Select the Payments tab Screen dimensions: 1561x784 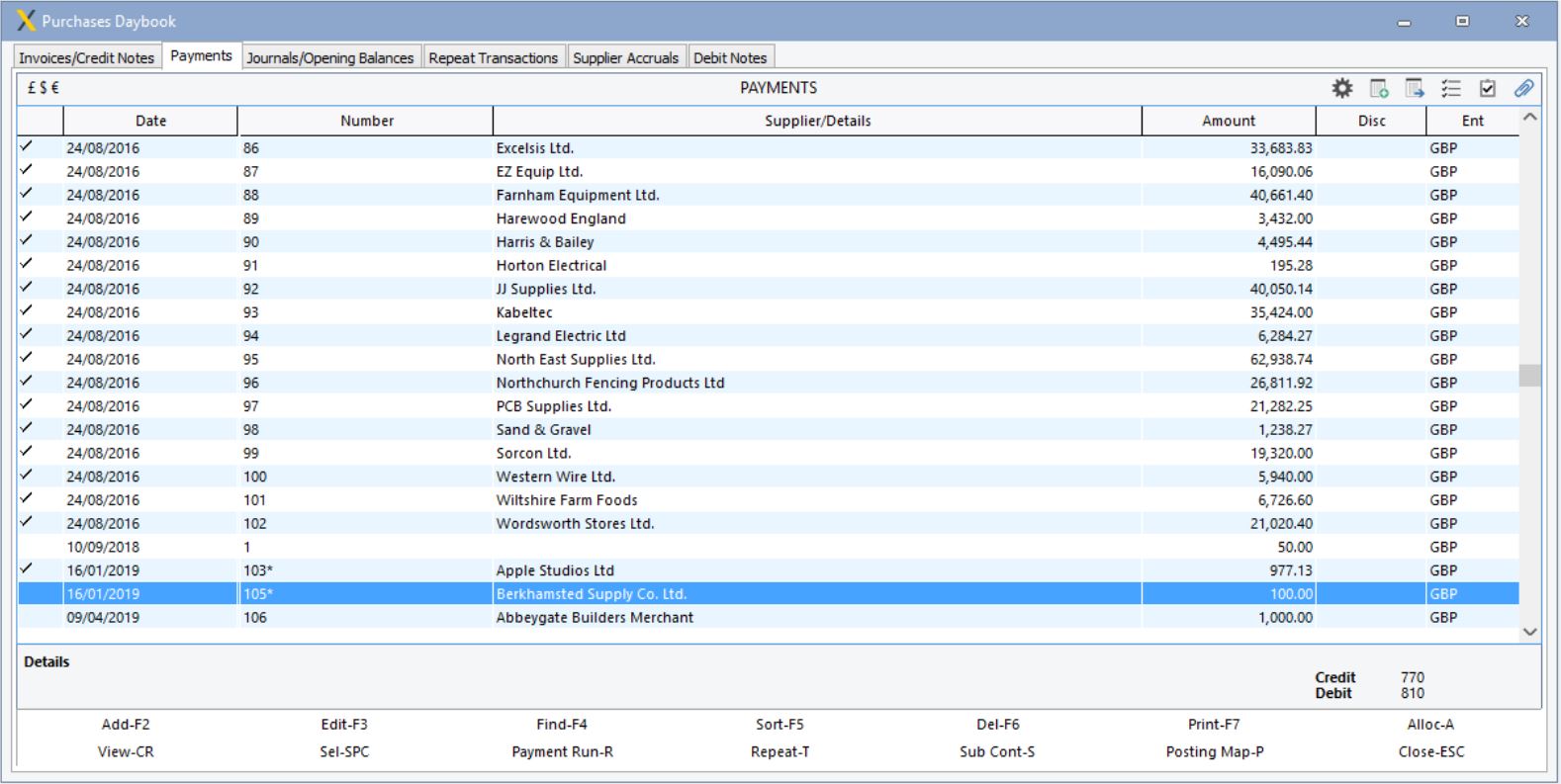[201, 56]
